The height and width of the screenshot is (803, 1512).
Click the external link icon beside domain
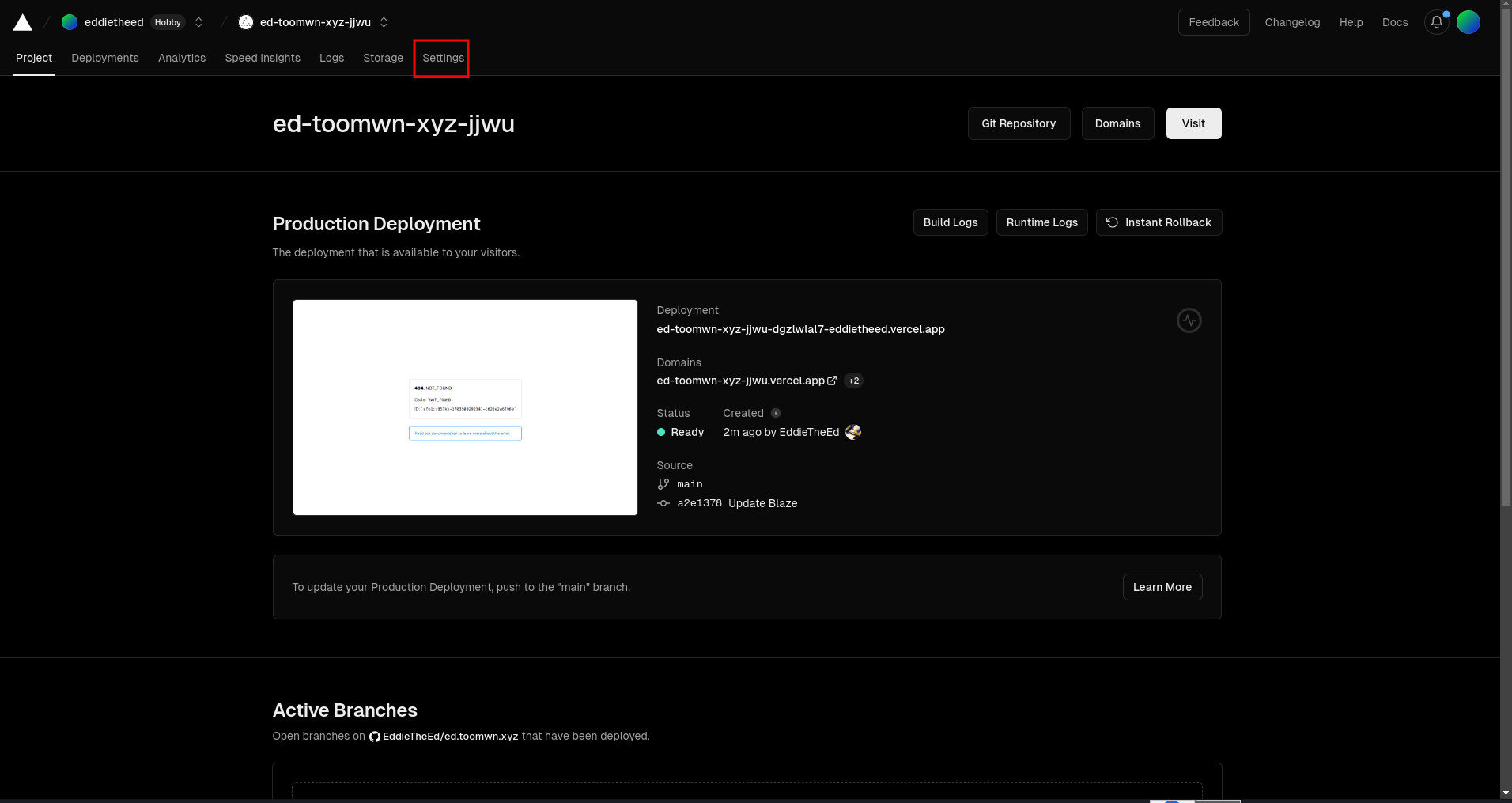pyautogui.click(x=832, y=381)
